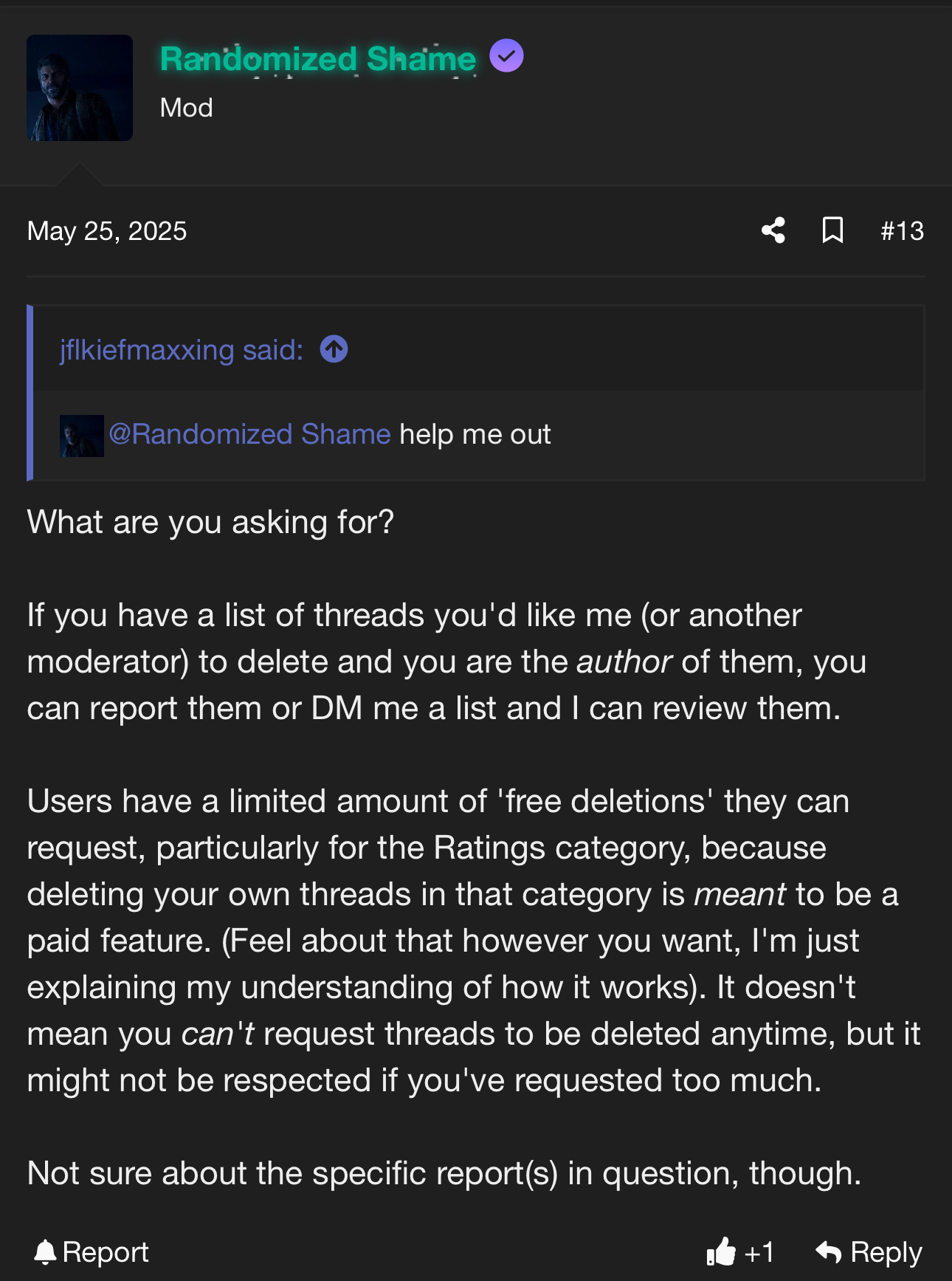Open the large Randomized Shame profile avatar
The height and width of the screenshot is (1281, 952).
click(x=80, y=88)
